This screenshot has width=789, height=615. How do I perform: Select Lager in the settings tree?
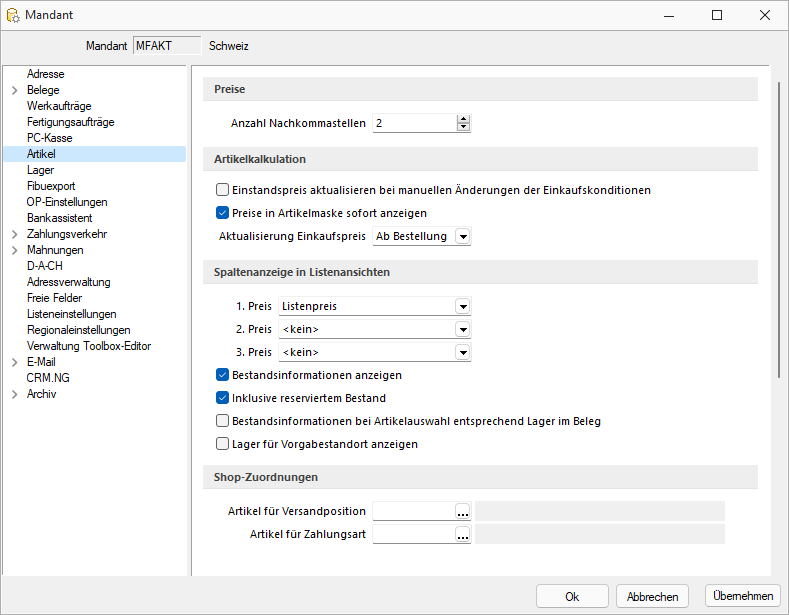click(40, 170)
